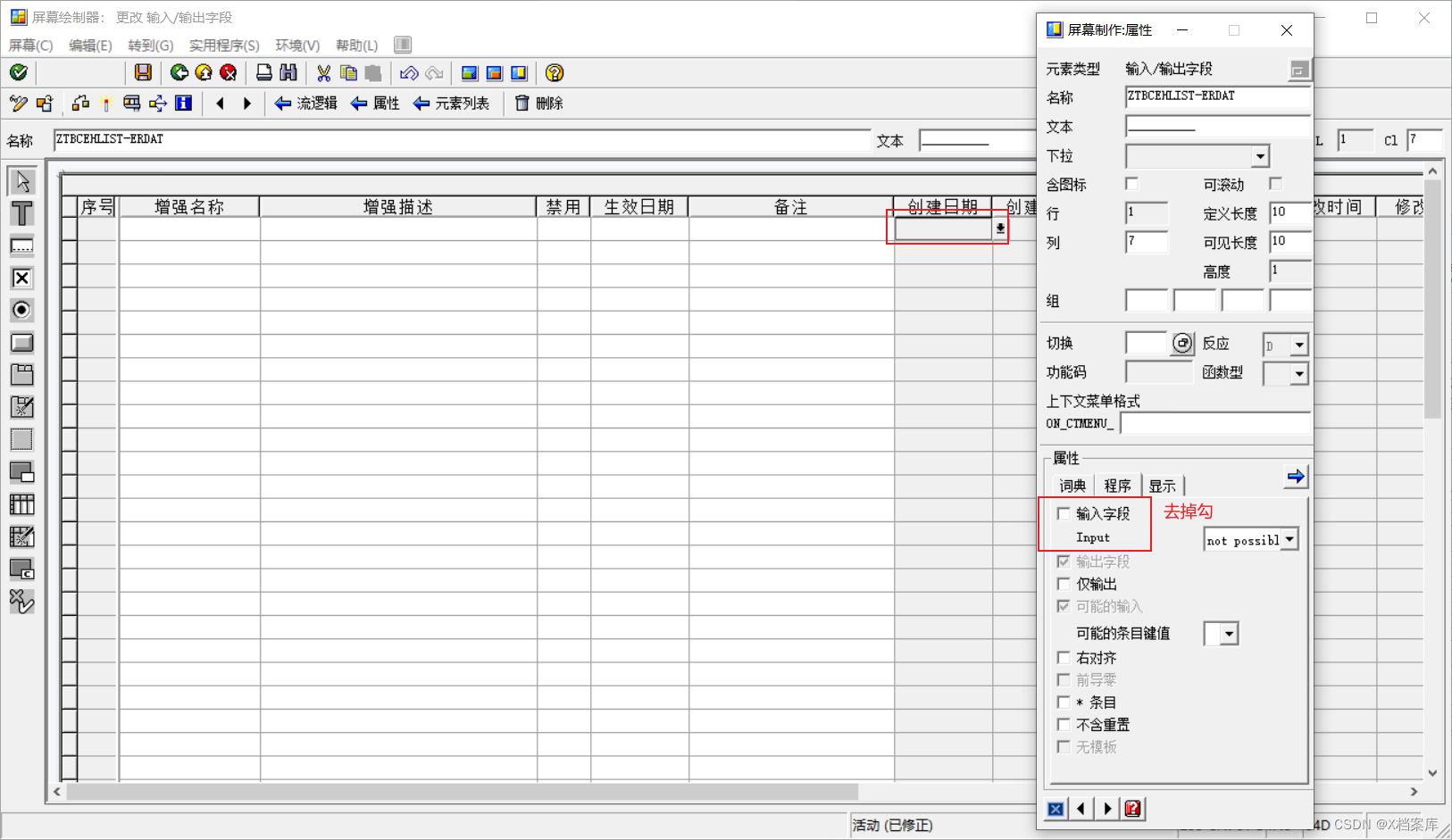Click the Undo icon
1452x840 pixels.
pyautogui.click(x=409, y=73)
